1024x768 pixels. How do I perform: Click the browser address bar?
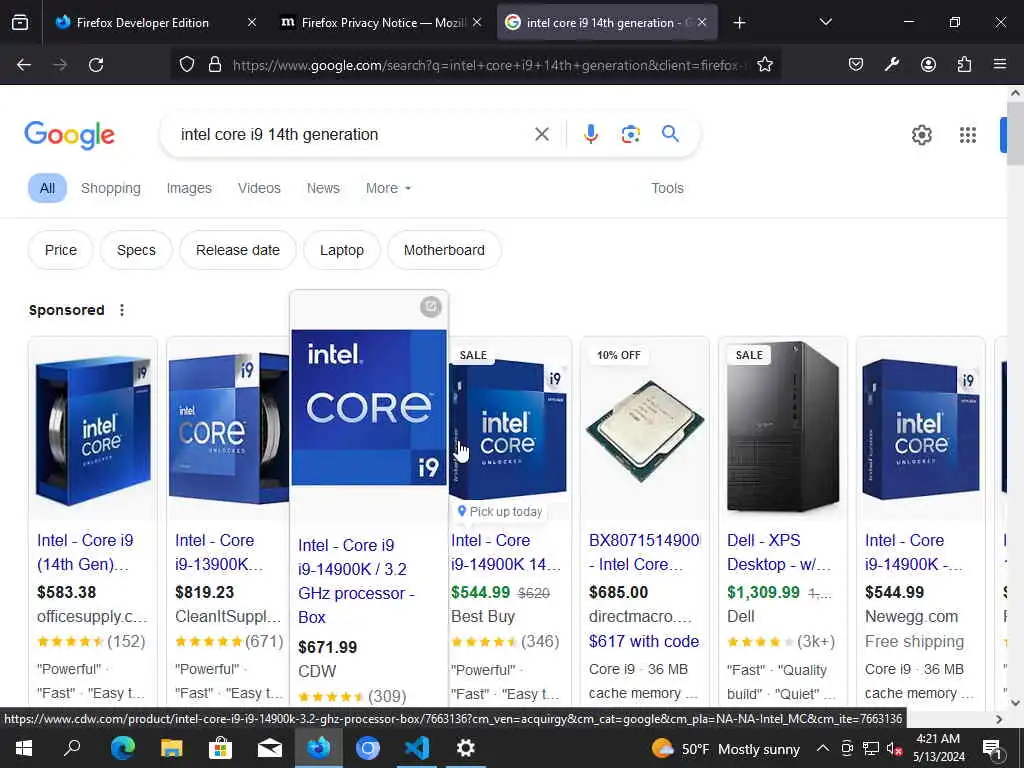click(487, 65)
